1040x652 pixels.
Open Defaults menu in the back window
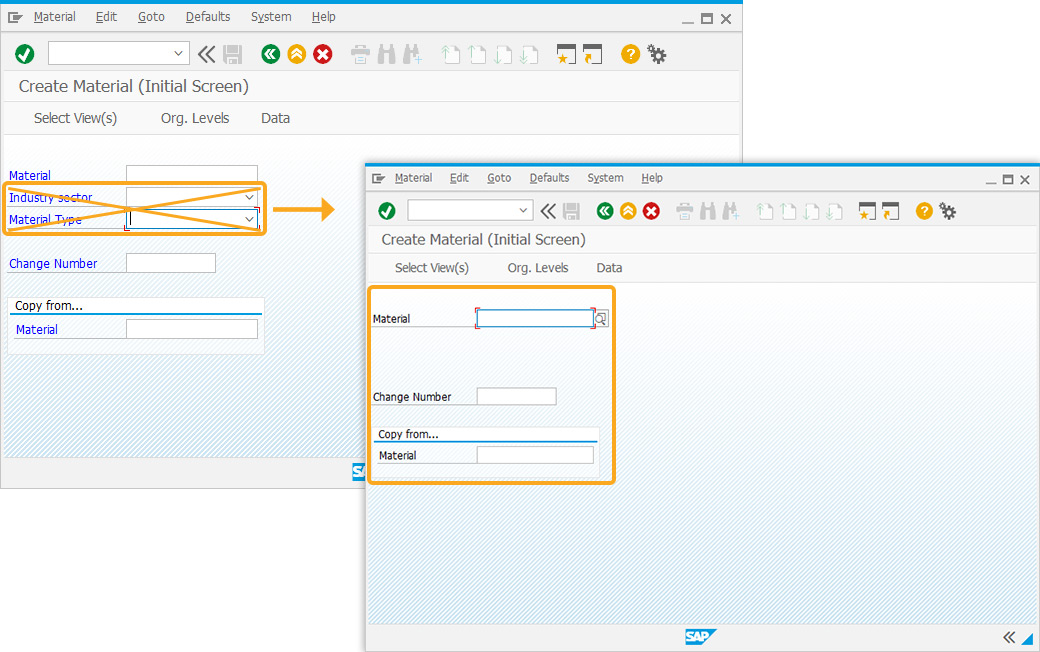(x=208, y=17)
